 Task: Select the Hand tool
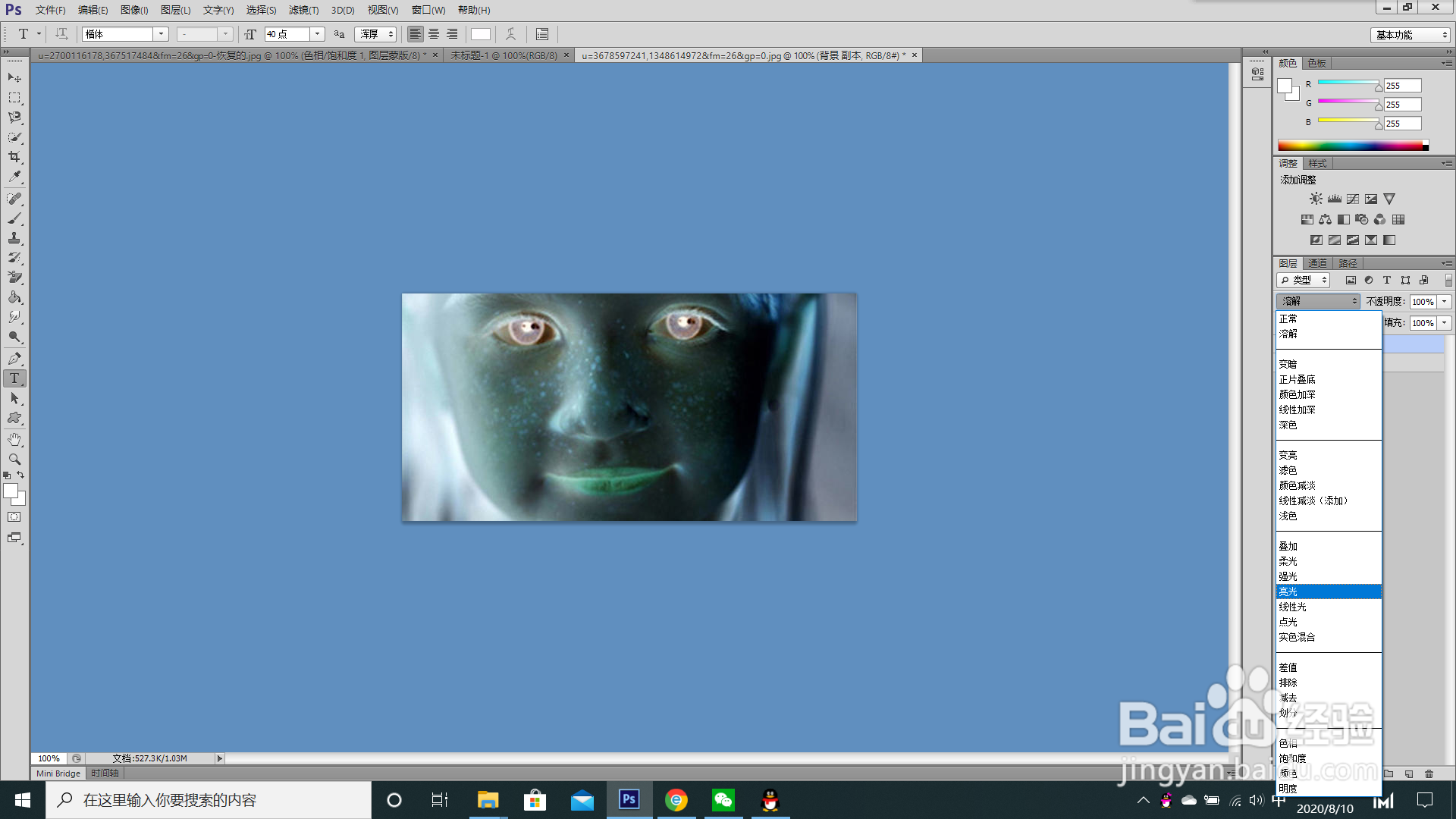coord(14,439)
